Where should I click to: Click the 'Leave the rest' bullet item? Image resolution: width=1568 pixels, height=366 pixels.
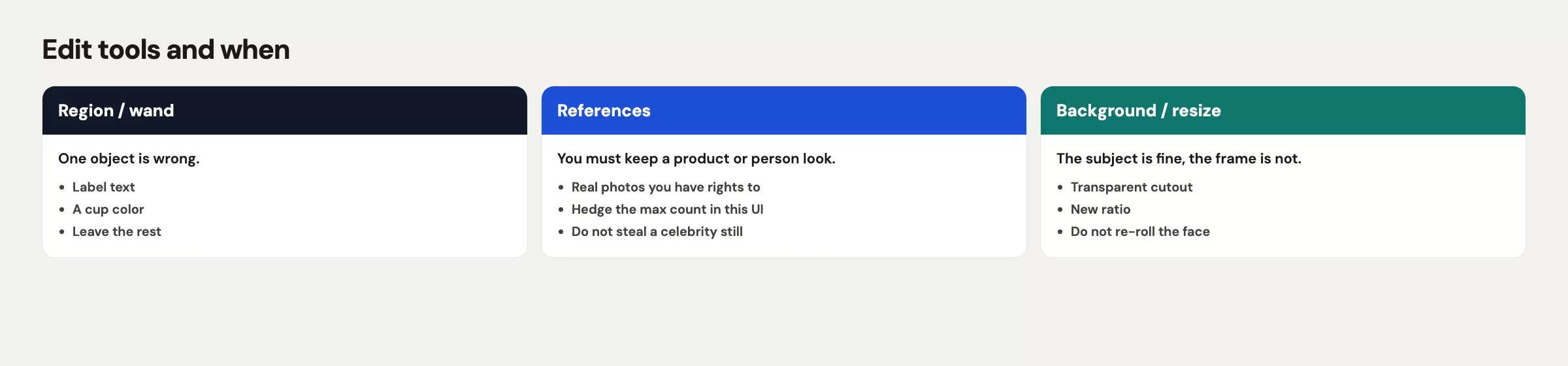116,231
